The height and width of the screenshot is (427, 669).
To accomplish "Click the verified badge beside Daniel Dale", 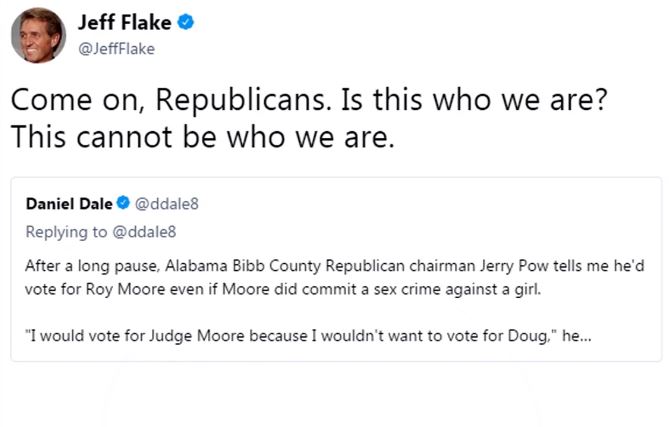I will 122,204.
